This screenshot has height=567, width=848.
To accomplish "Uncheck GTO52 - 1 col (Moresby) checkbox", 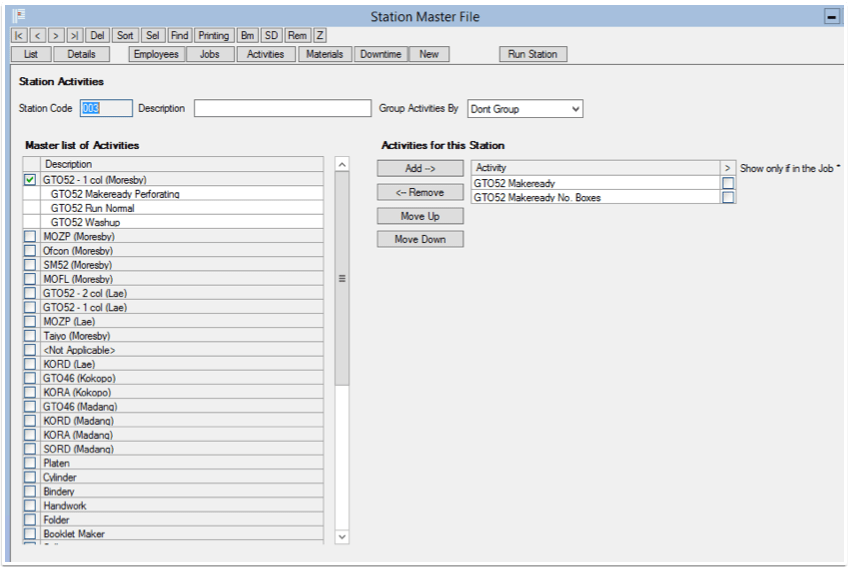I will click(30, 180).
